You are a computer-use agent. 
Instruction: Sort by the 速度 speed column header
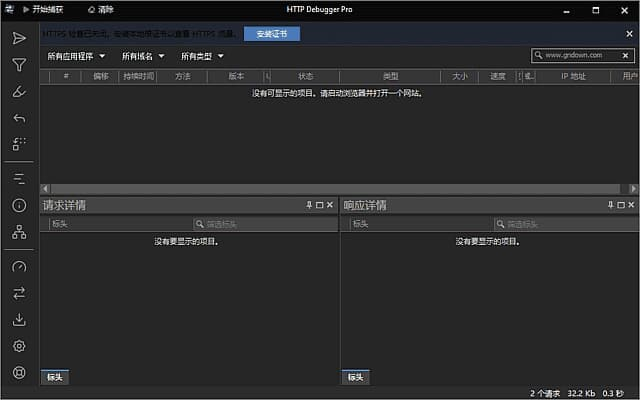click(498, 76)
